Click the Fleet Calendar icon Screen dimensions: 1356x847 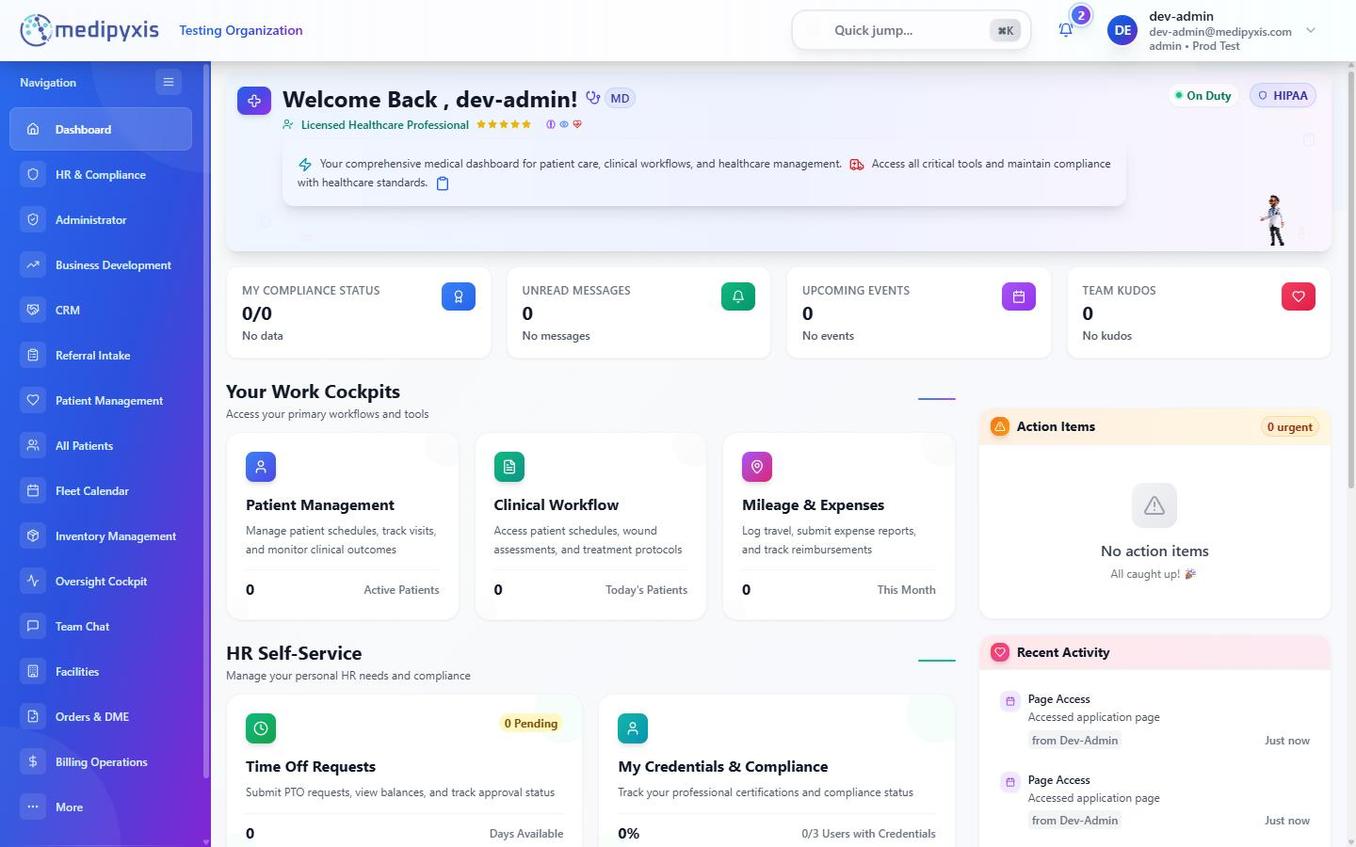33,490
